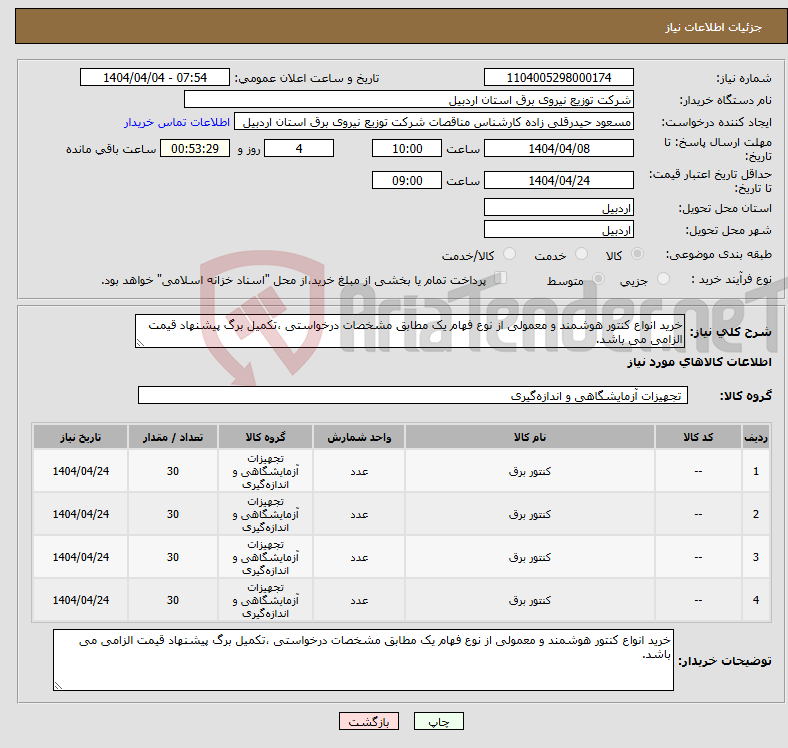This screenshot has height=748, width=788.
Task: Grab resize handle of توضیحات خریدار box
Action: click(x=58, y=686)
